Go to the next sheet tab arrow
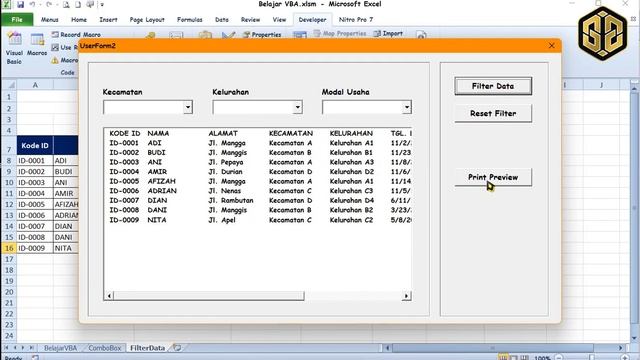 point(23,348)
